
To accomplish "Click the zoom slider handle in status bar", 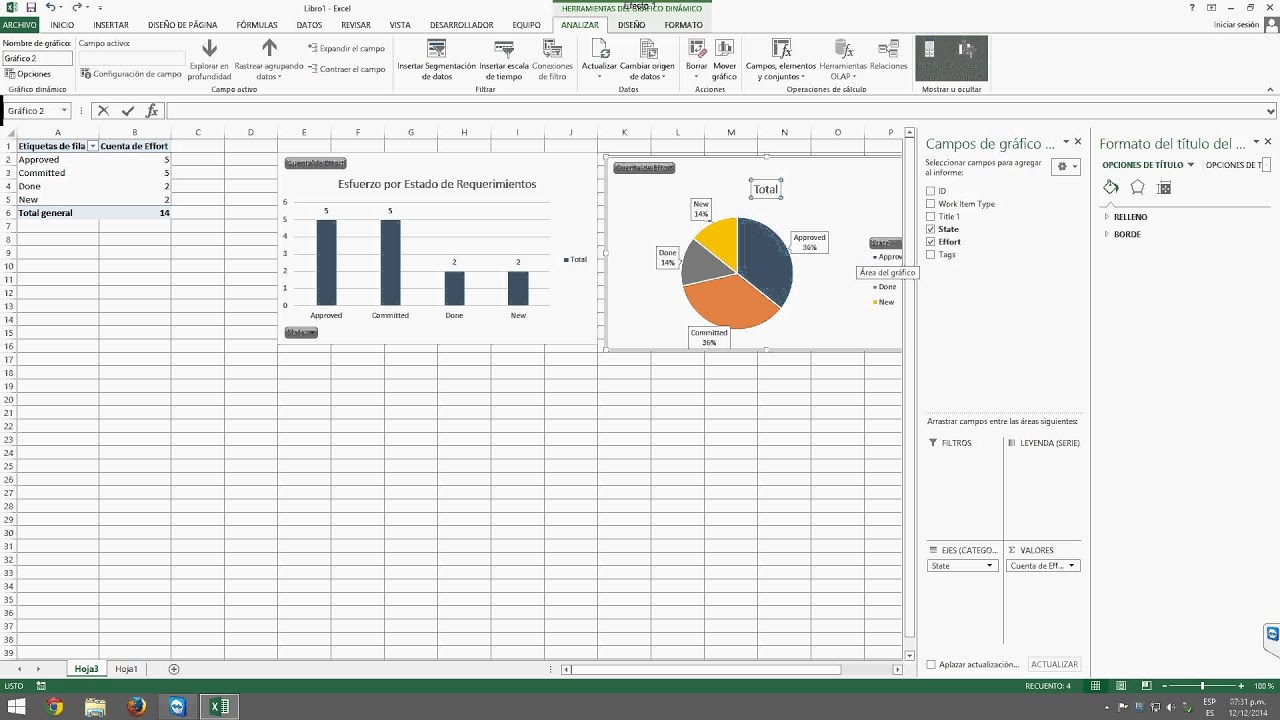I will (x=1202, y=686).
